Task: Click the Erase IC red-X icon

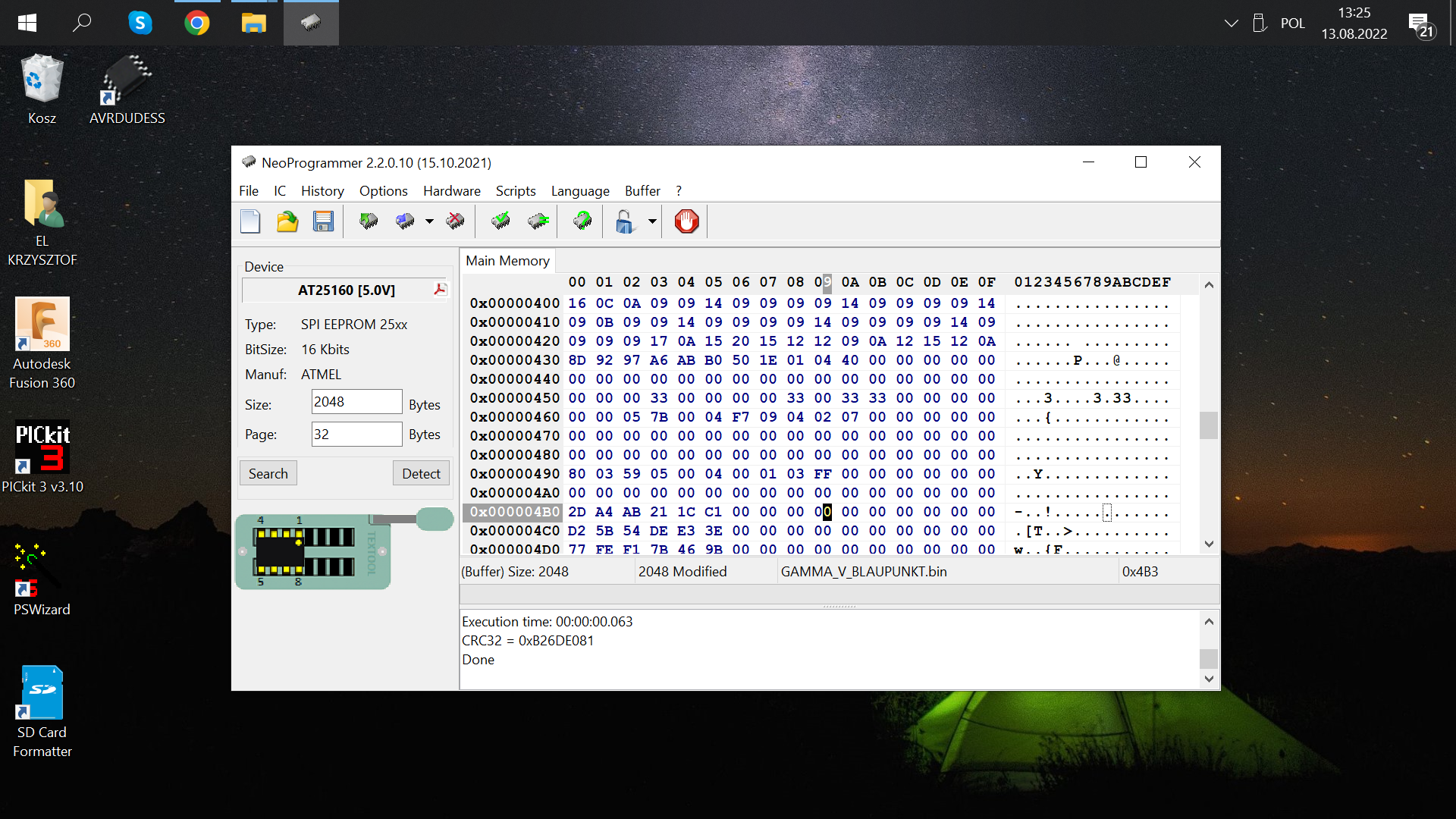Action: pos(455,221)
